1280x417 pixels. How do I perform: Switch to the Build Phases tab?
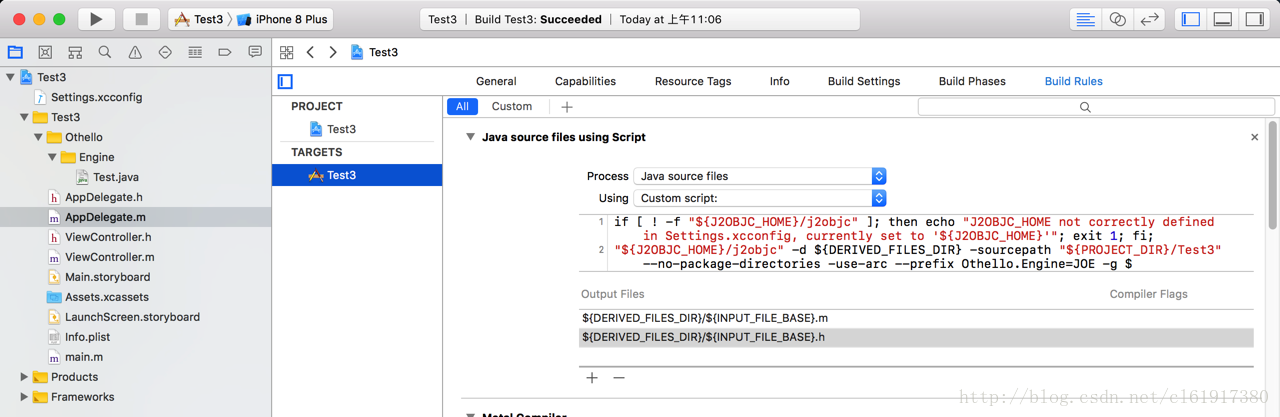(x=972, y=81)
